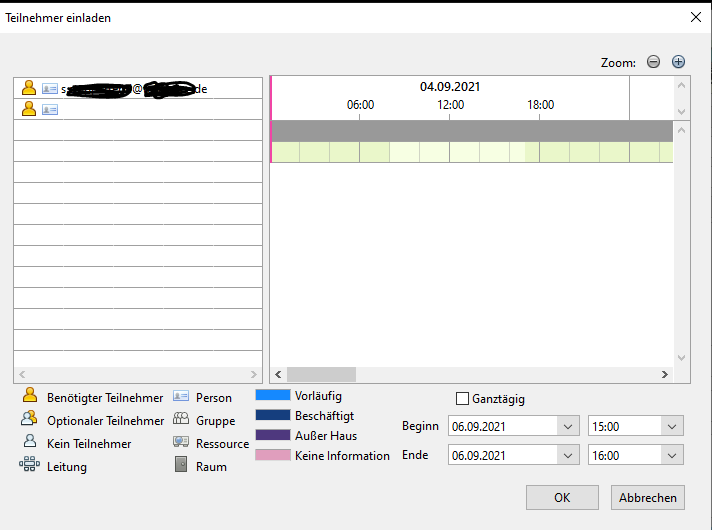Click timeline header scroll down arrow
Viewport: 712px width, 530px height.
tap(681, 112)
